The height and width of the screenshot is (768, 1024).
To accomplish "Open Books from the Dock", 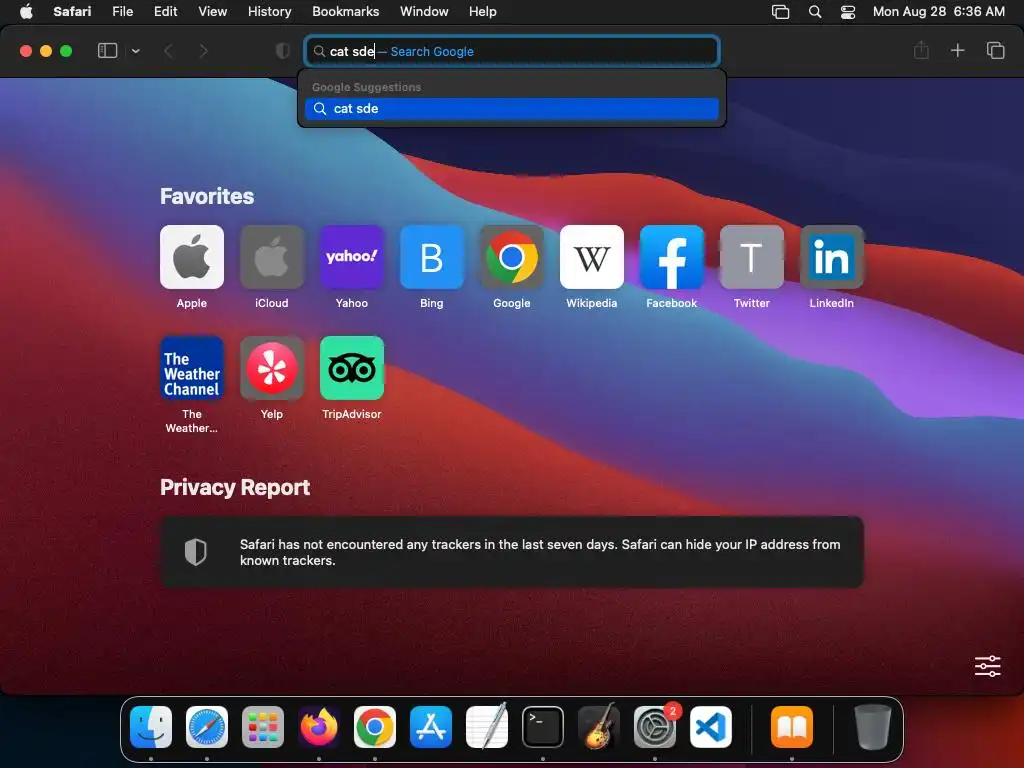I will (x=792, y=727).
